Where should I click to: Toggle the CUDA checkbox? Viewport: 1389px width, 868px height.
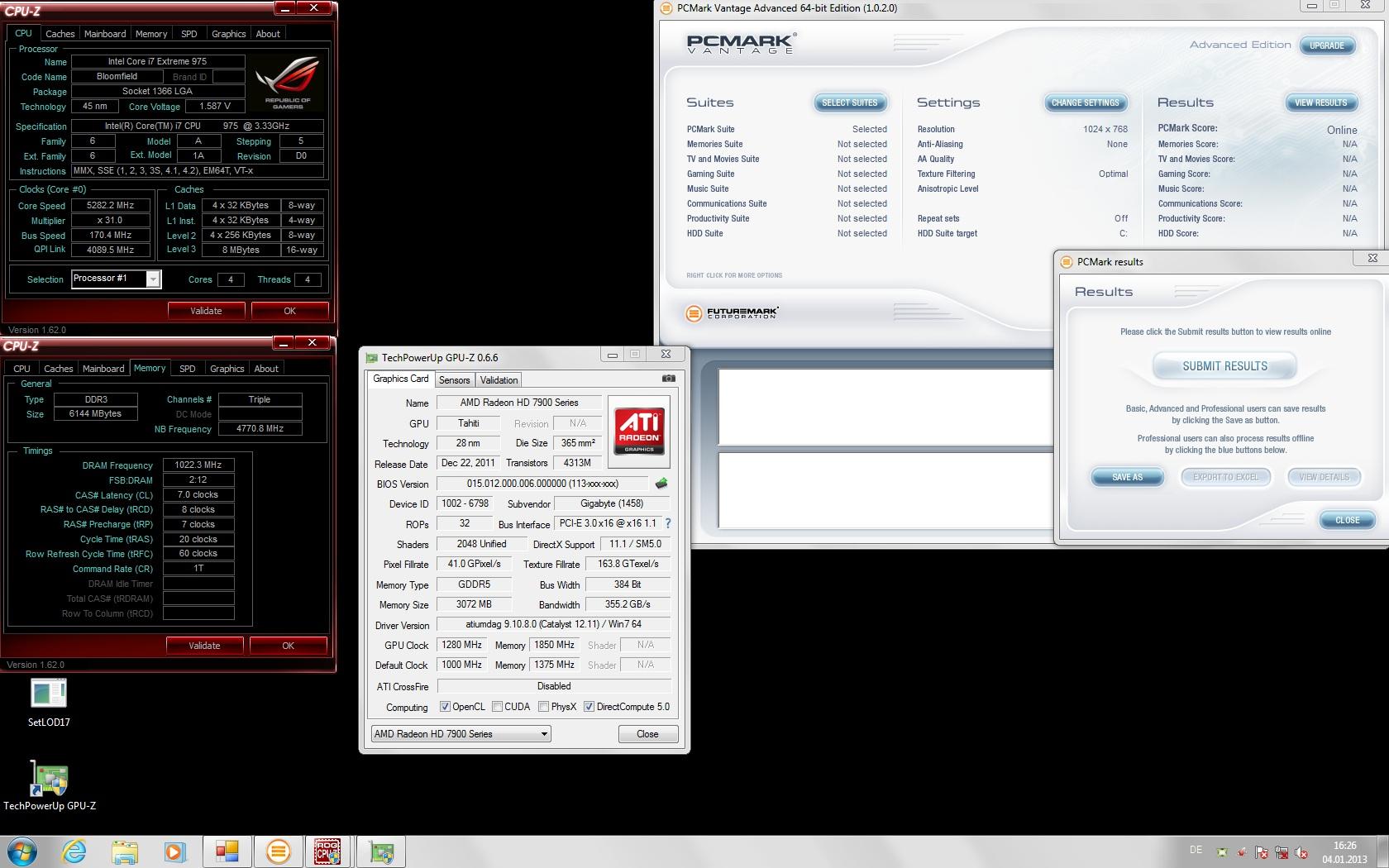(x=497, y=707)
